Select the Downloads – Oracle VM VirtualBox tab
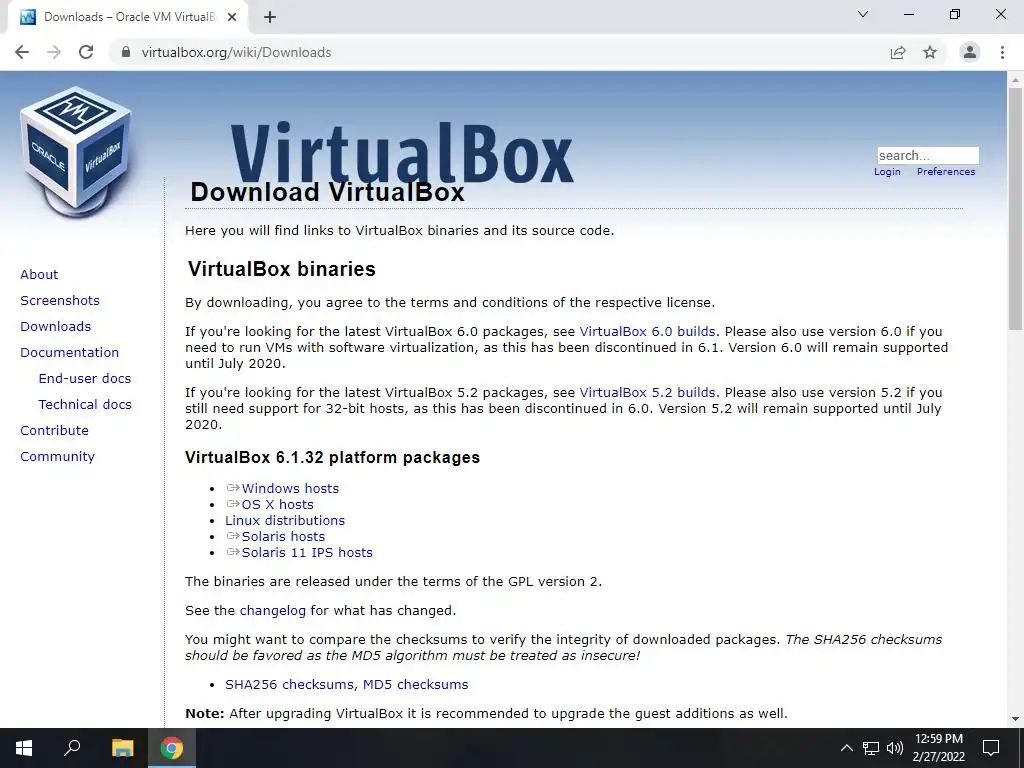This screenshot has height=768, width=1024. click(128, 17)
